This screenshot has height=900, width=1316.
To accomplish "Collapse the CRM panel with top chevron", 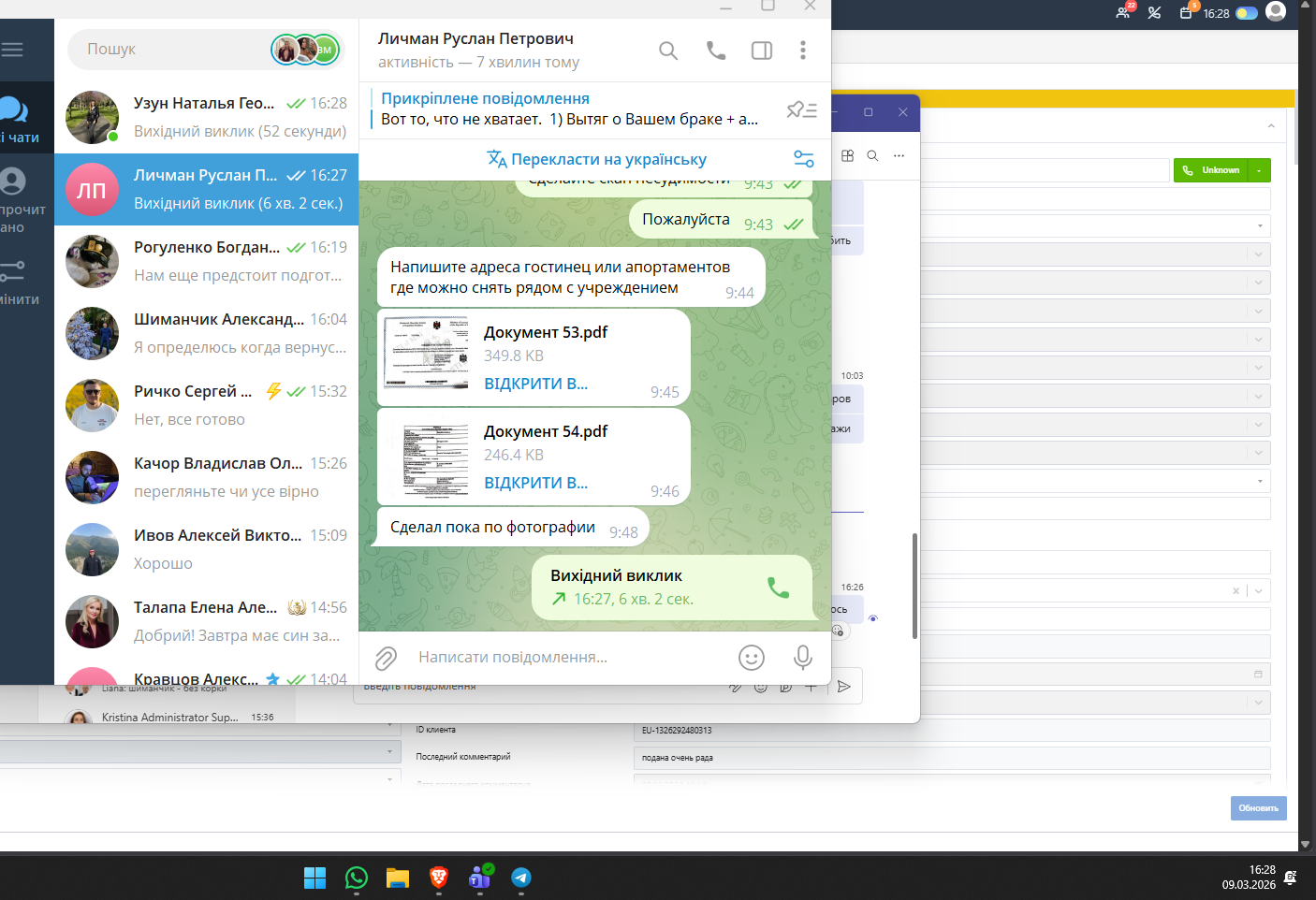I will pos(1271,125).
